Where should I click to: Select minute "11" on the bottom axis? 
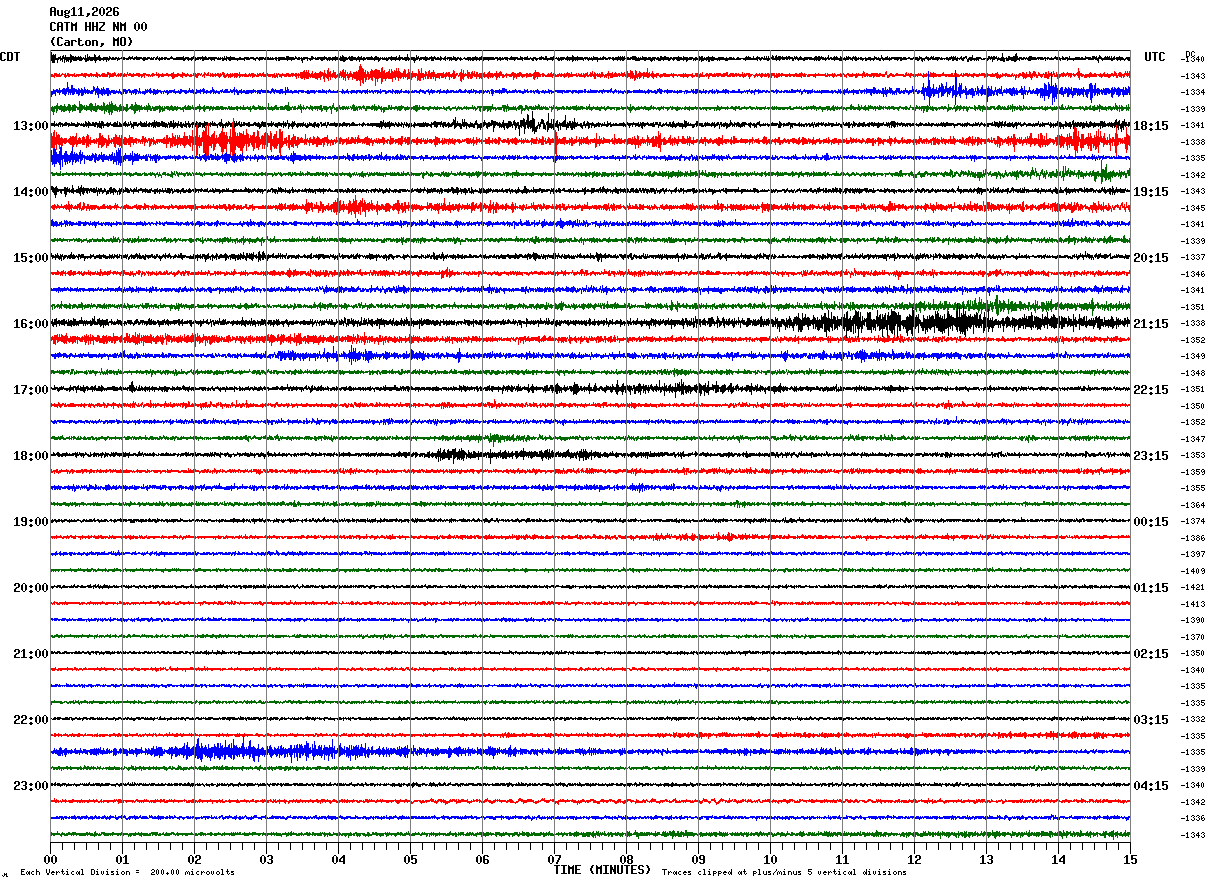842,859
